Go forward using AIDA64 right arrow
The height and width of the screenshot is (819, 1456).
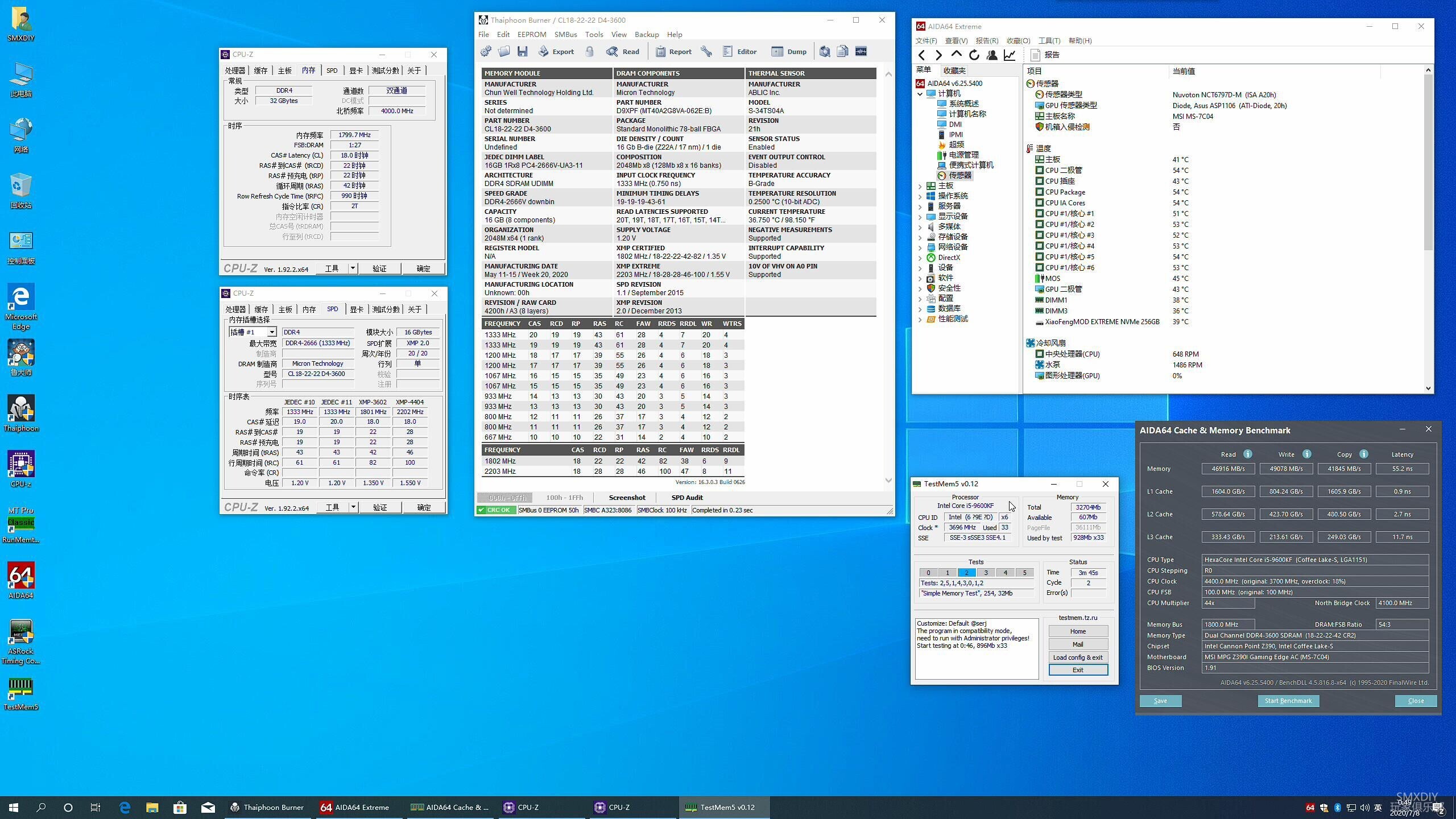[939, 55]
